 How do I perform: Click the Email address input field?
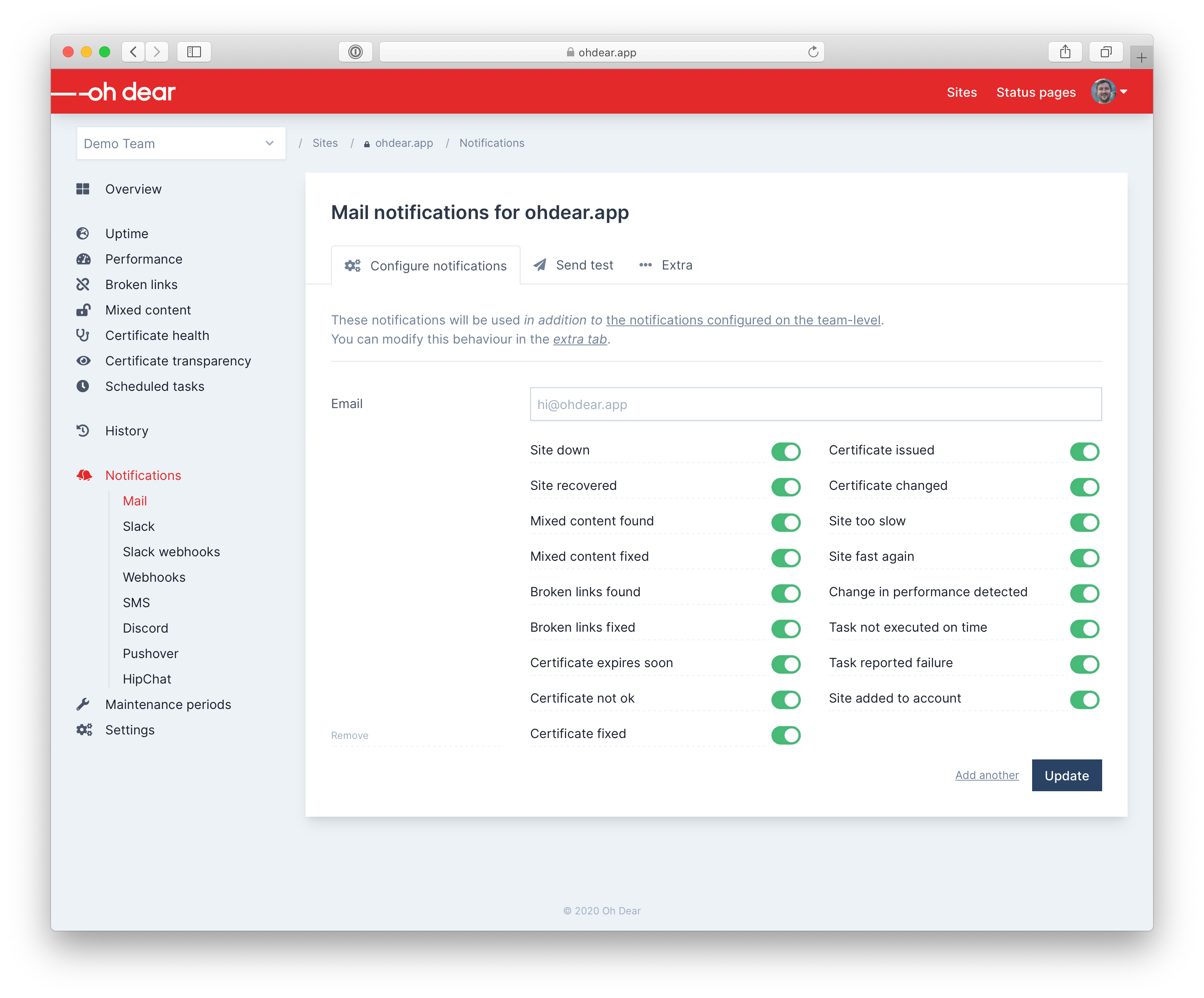tap(815, 403)
